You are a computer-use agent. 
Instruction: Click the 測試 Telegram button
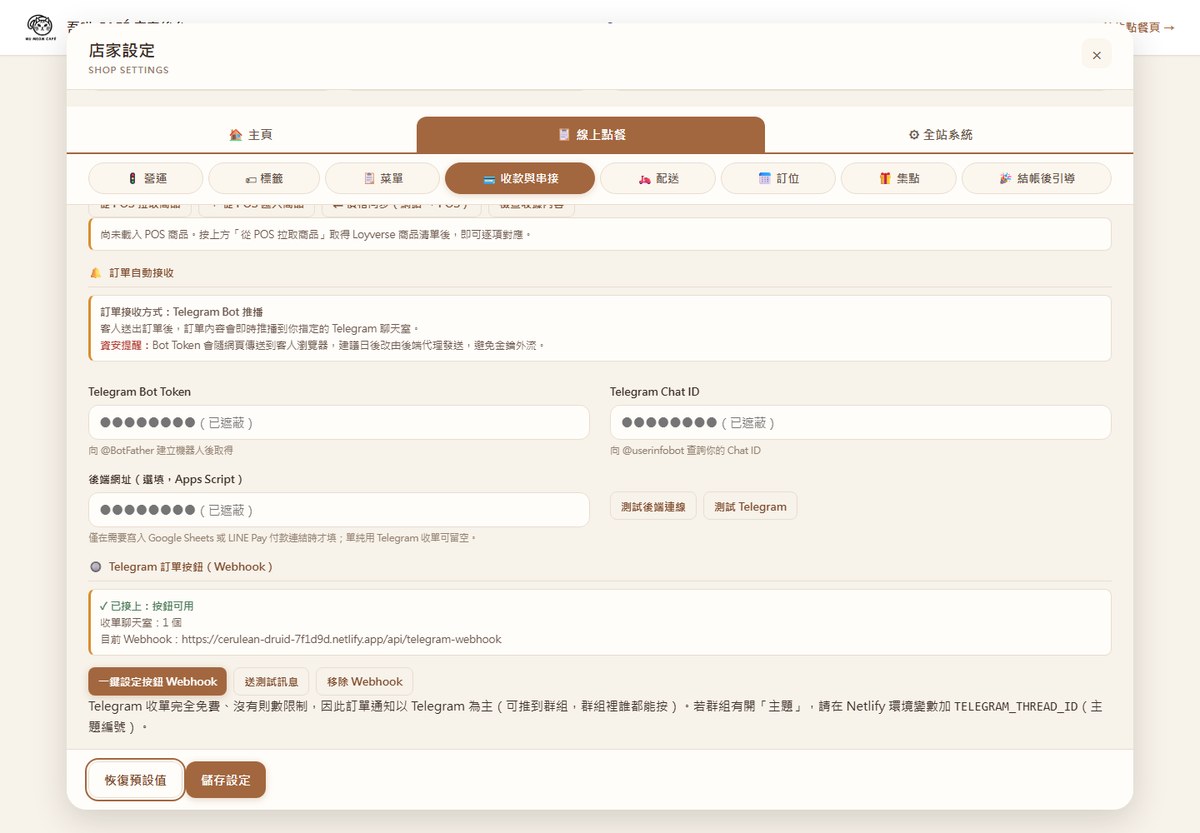click(x=750, y=506)
